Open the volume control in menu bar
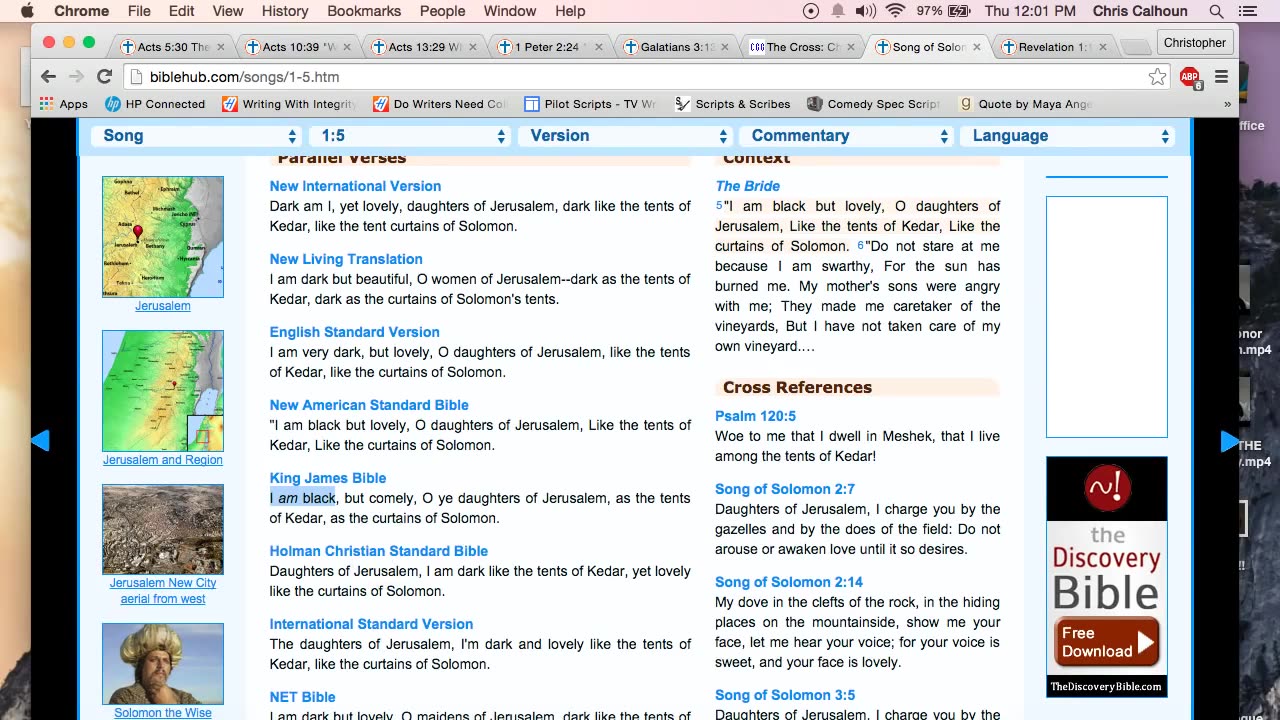 click(865, 11)
